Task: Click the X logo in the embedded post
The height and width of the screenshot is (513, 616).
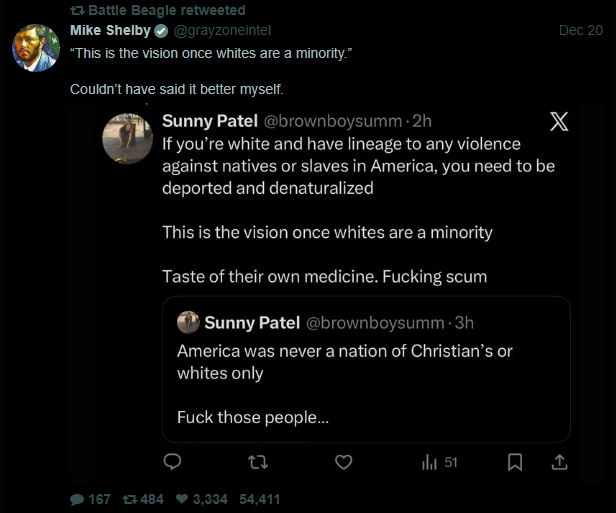Action: pyautogui.click(x=559, y=122)
